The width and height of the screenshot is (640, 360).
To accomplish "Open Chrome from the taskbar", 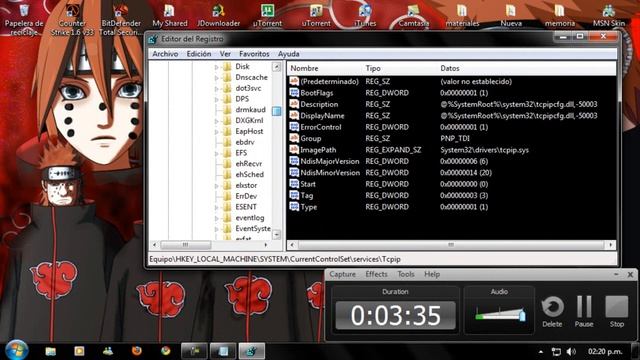I will coord(165,351).
